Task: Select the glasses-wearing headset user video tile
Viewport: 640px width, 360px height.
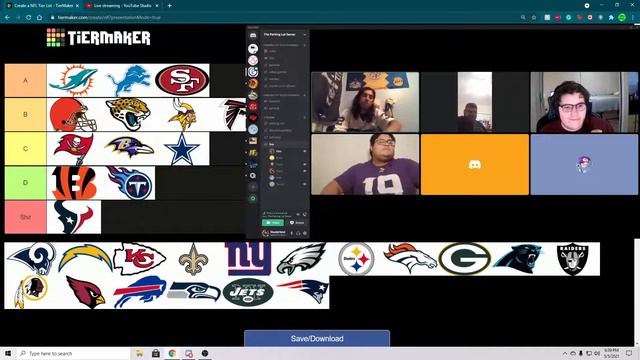Action: [584, 102]
